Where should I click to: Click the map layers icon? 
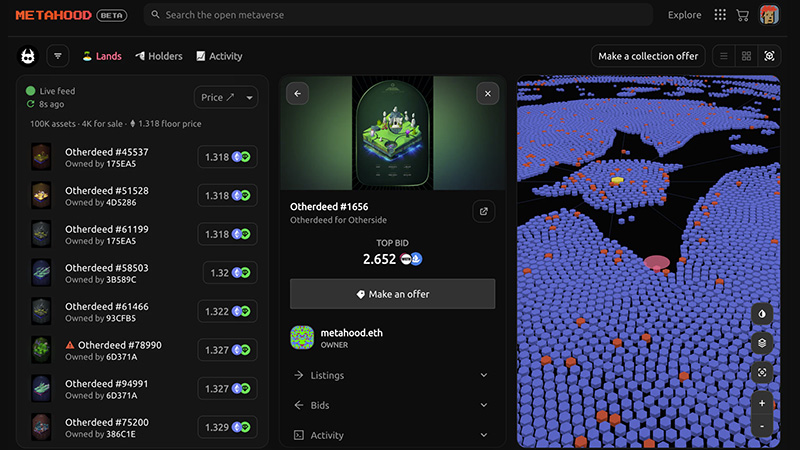(762, 343)
